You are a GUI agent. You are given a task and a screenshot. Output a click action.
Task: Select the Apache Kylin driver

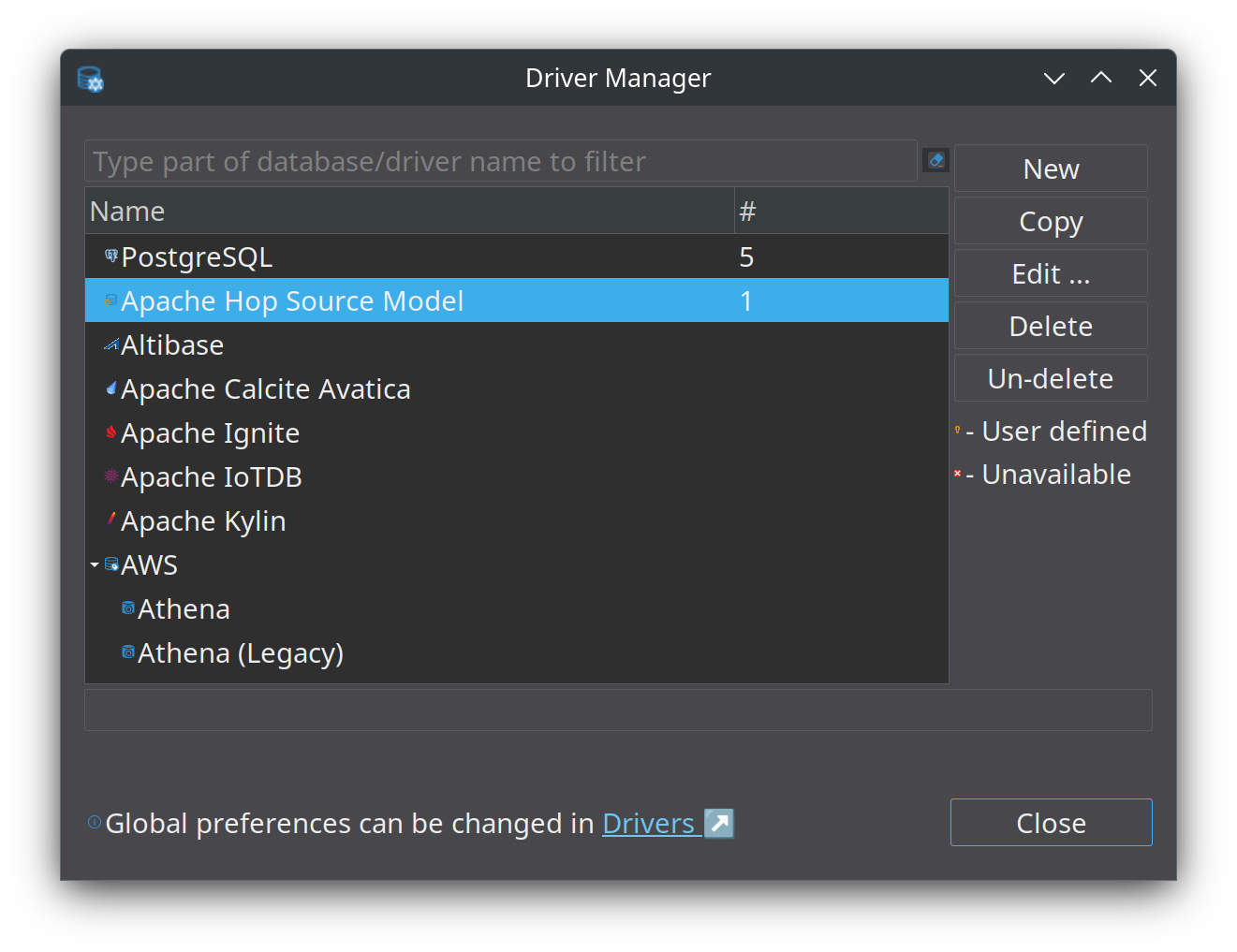coord(517,520)
